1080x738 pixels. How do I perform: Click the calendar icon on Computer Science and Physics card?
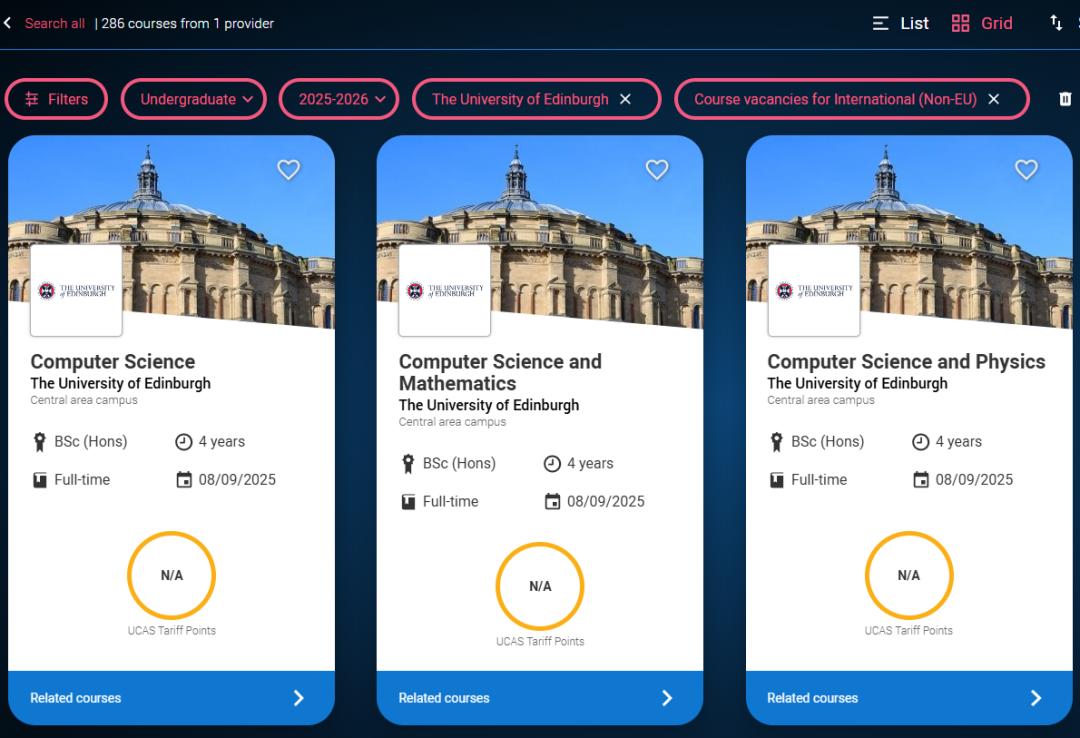coord(921,480)
